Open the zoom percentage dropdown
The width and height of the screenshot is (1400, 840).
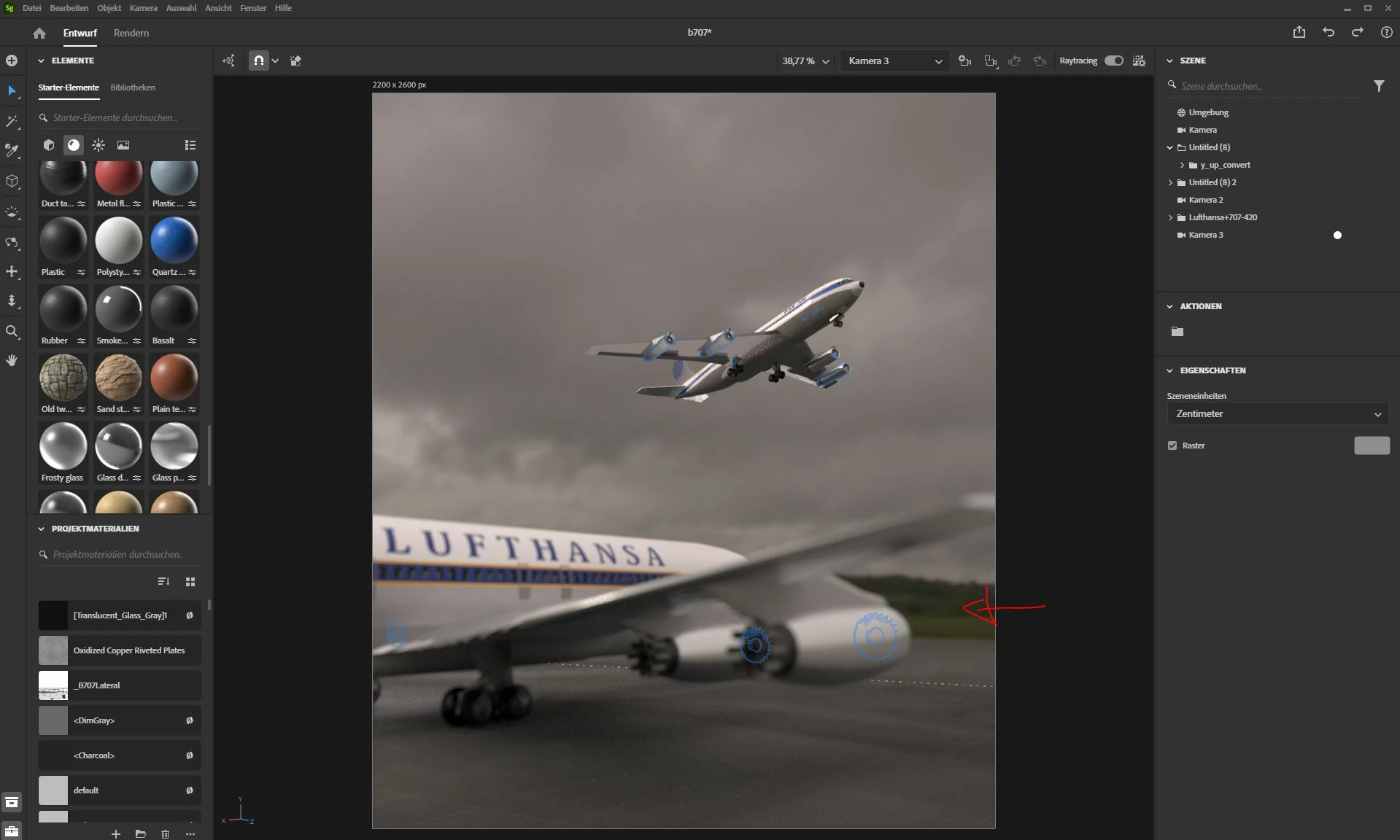pos(805,61)
